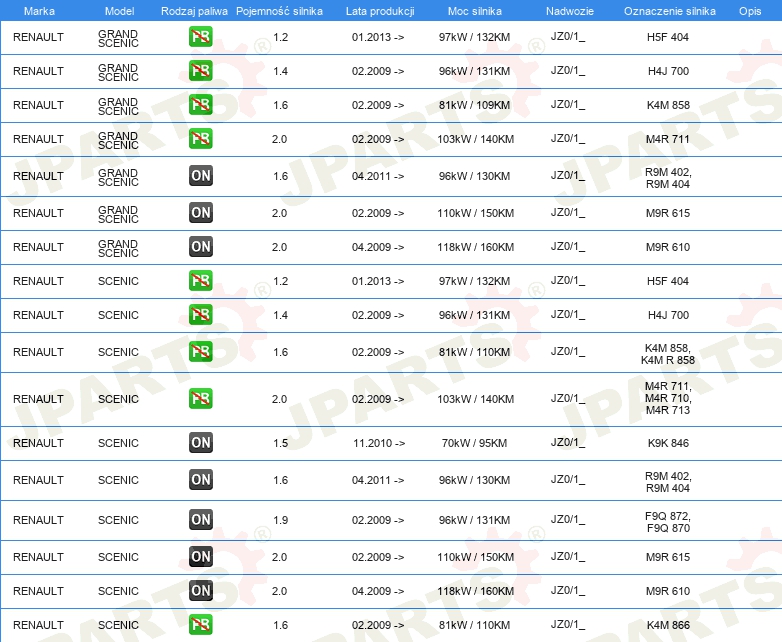This screenshot has height=642, width=782.
Task: Click petrol icon for Scenic M4R 710 row
Action: [200, 399]
